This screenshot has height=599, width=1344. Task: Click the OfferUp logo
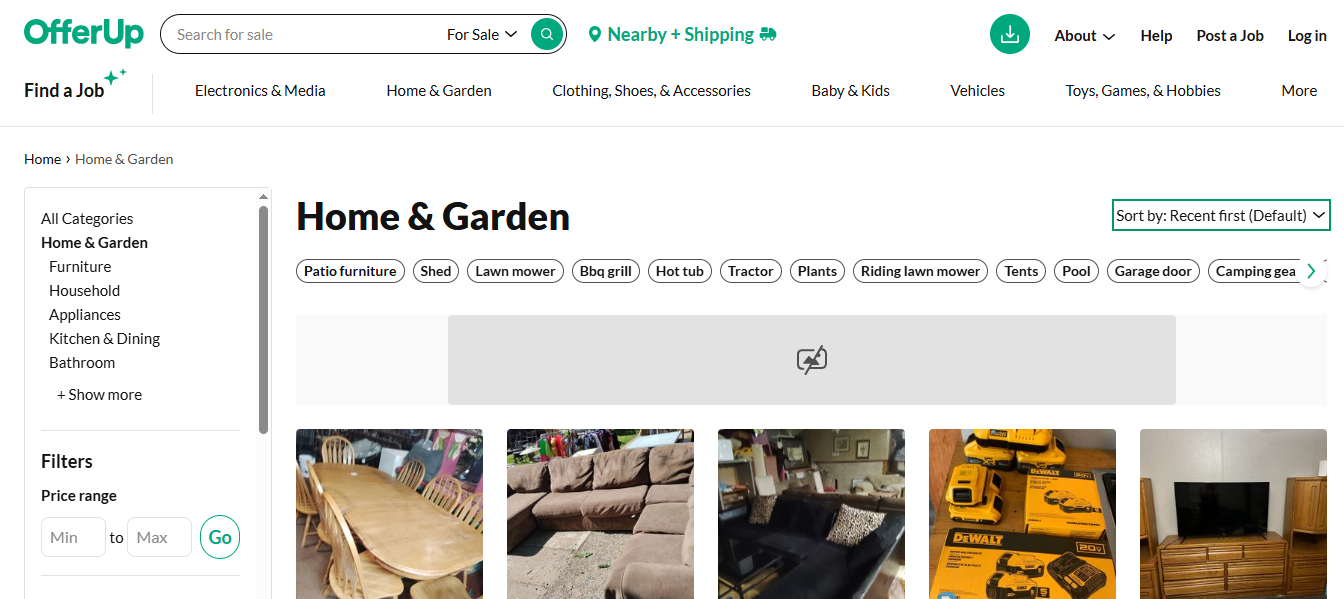(84, 33)
